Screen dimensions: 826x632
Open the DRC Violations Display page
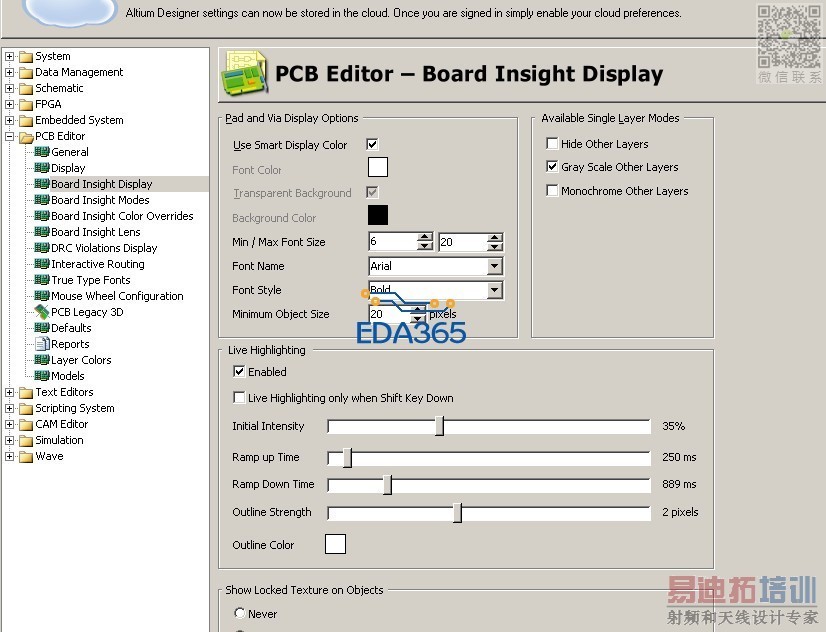pos(104,248)
